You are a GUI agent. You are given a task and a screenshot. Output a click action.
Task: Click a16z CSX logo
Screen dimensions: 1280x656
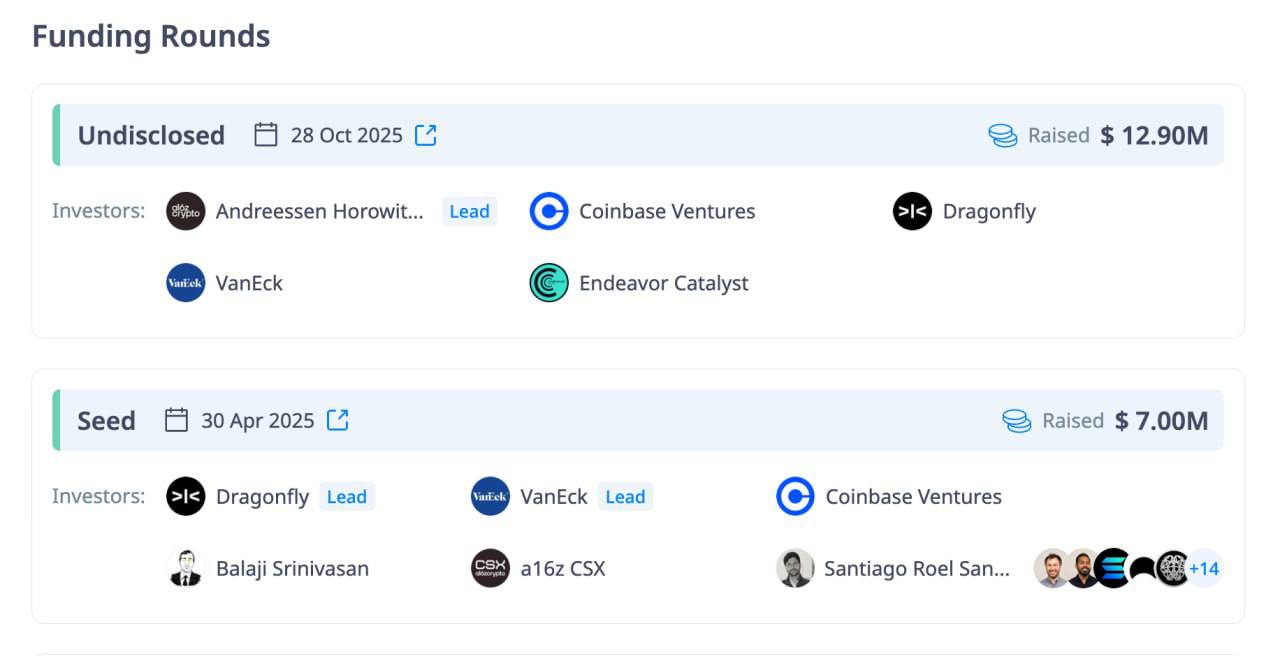[x=491, y=568]
